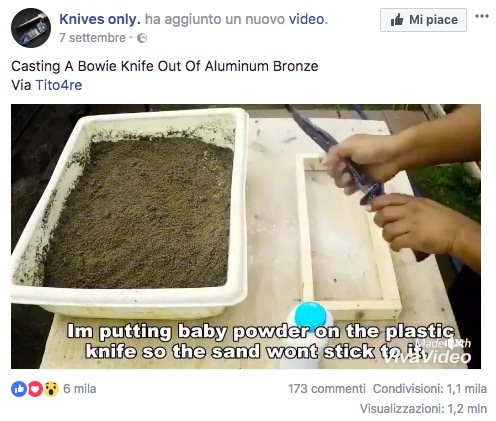Click the baby powder subtitle text on video
The height and width of the screenshot is (421, 496).
pos(260,341)
